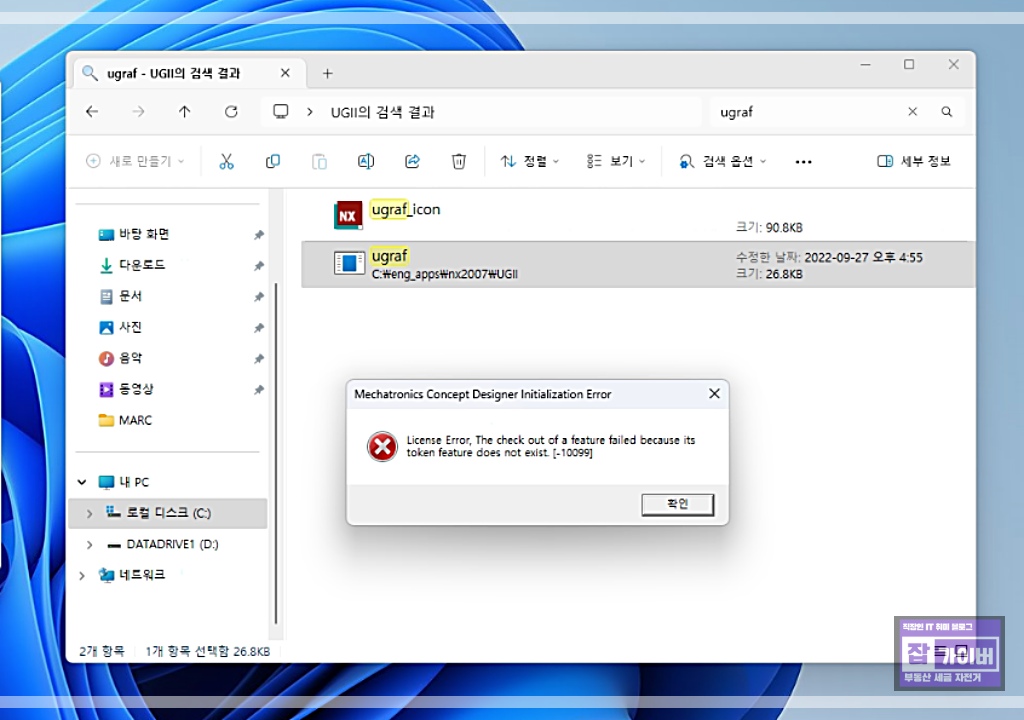Select 내 PC in navigation tree

tap(124, 482)
